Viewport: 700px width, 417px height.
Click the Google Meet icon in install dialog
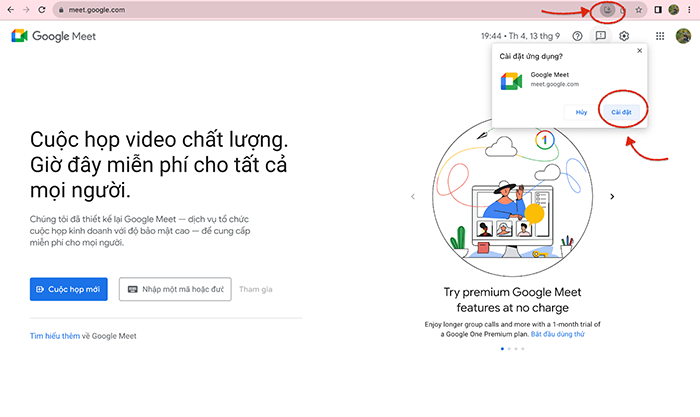[x=511, y=81]
